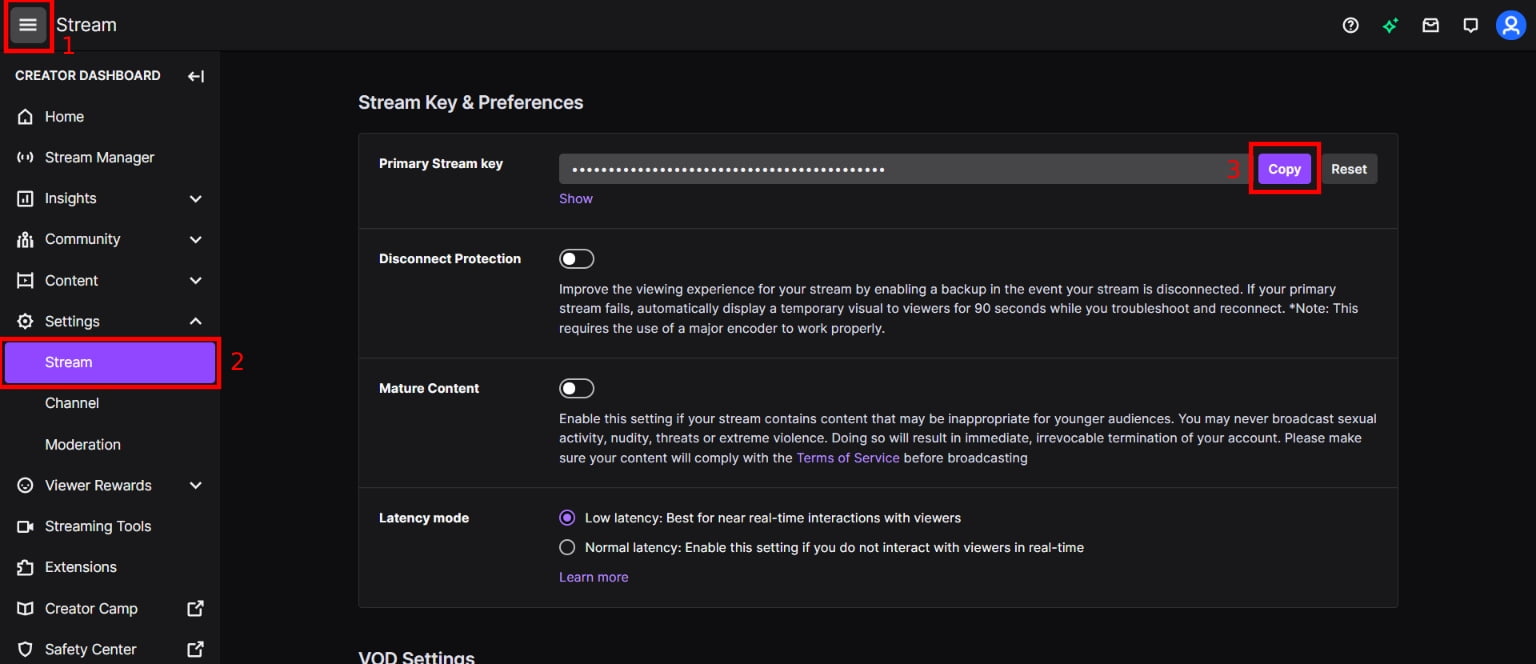1536x664 pixels.
Task: Expand the Content chevron
Action: (196, 281)
